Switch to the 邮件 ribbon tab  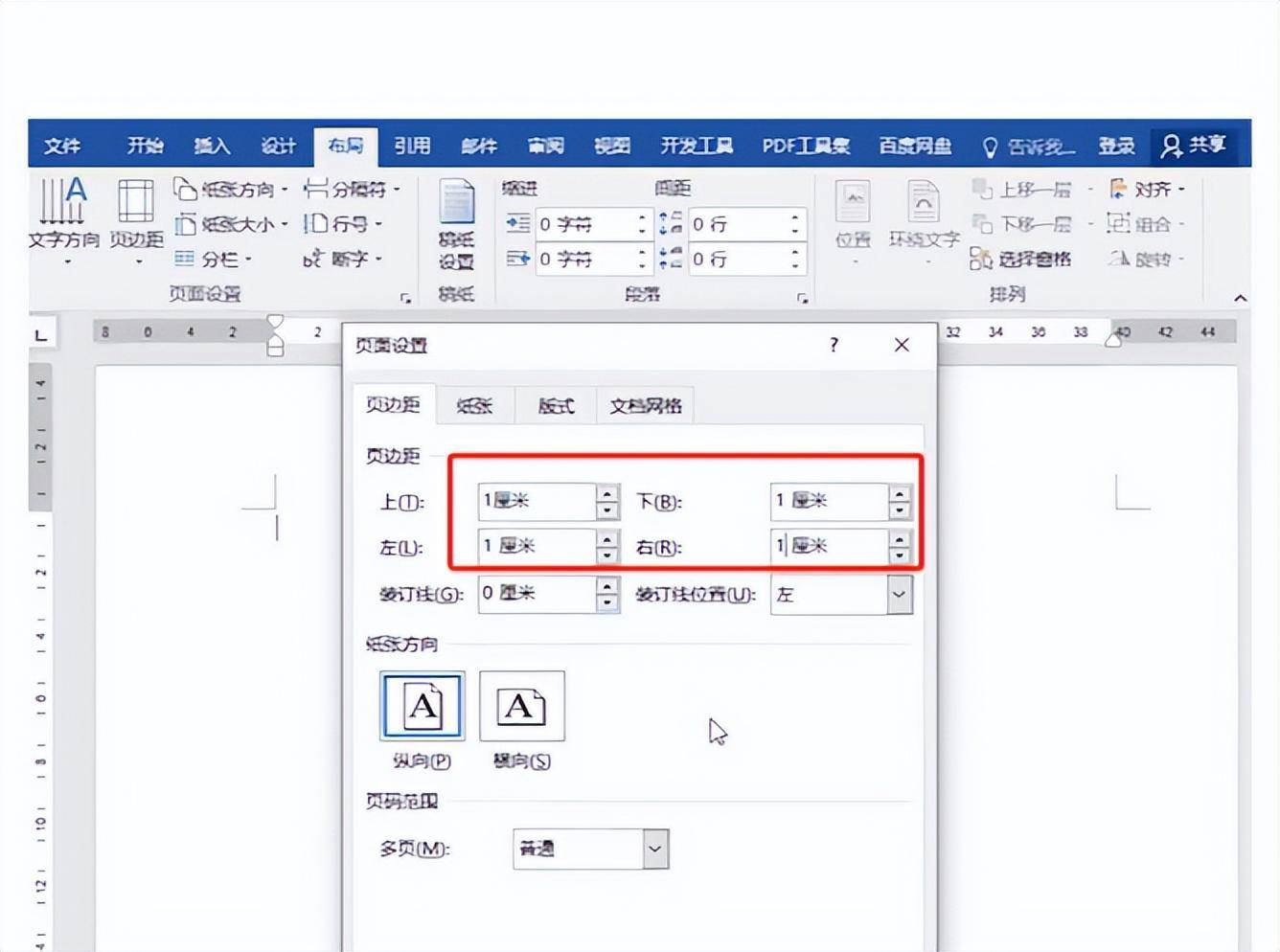(479, 146)
